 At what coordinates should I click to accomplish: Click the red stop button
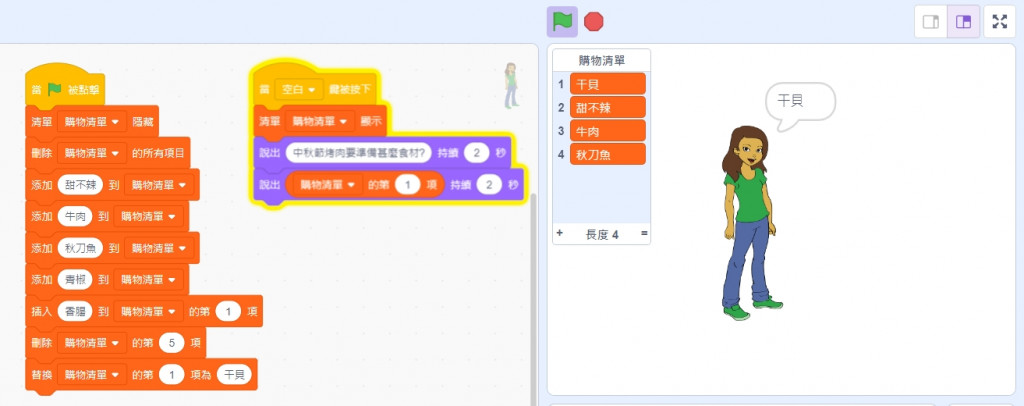click(x=594, y=22)
